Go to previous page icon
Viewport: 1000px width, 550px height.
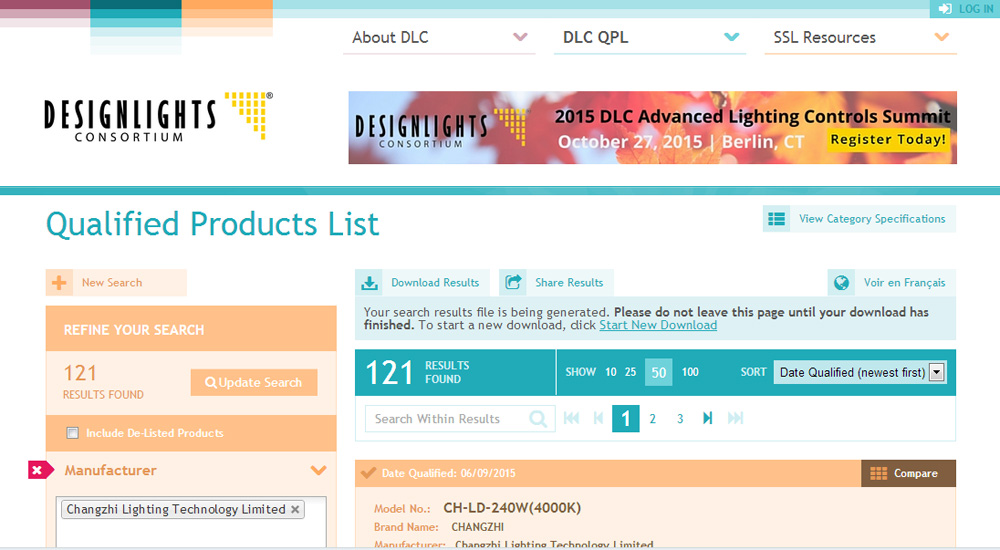click(x=598, y=418)
